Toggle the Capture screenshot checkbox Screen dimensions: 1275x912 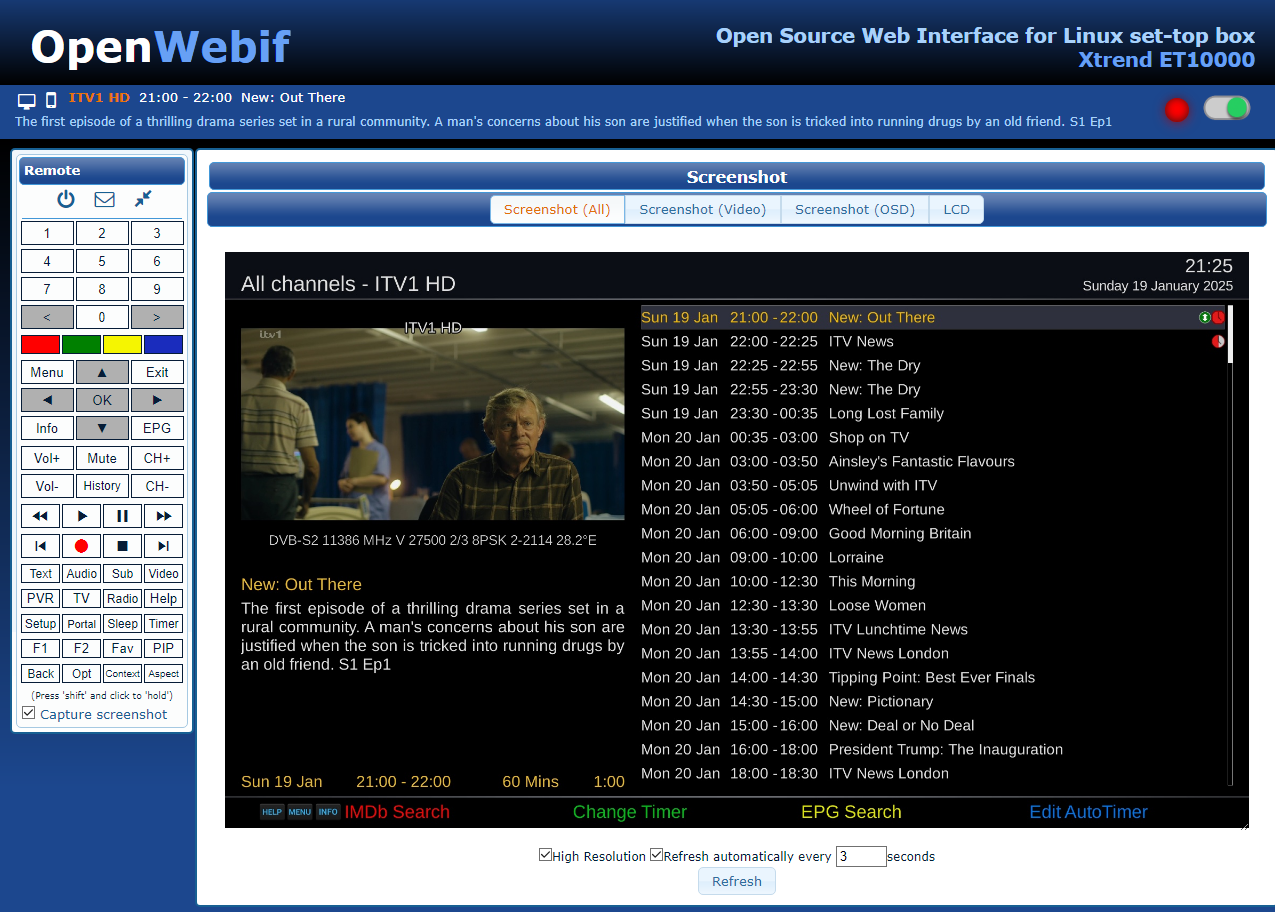[29, 713]
